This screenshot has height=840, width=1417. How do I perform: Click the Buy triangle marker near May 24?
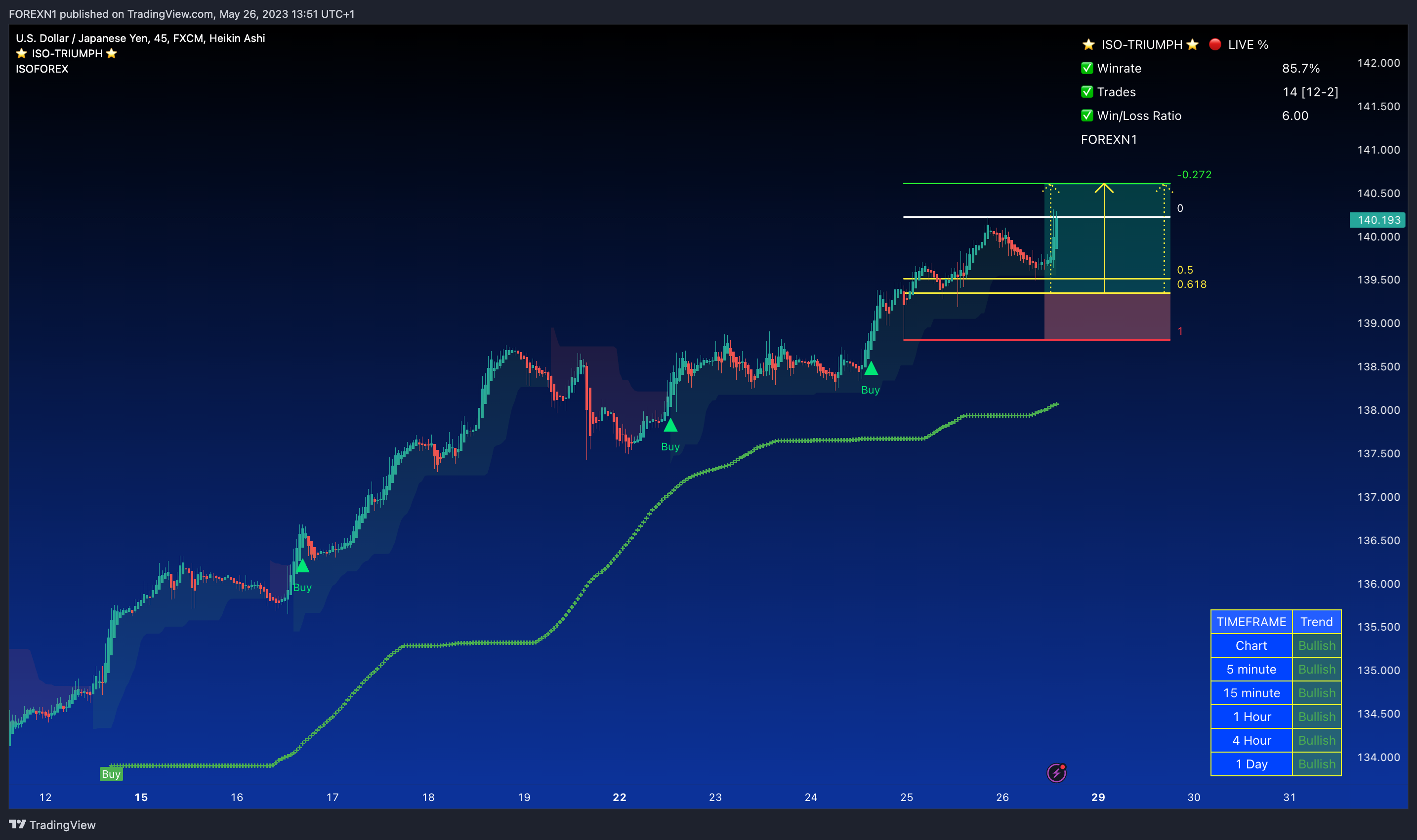871,368
